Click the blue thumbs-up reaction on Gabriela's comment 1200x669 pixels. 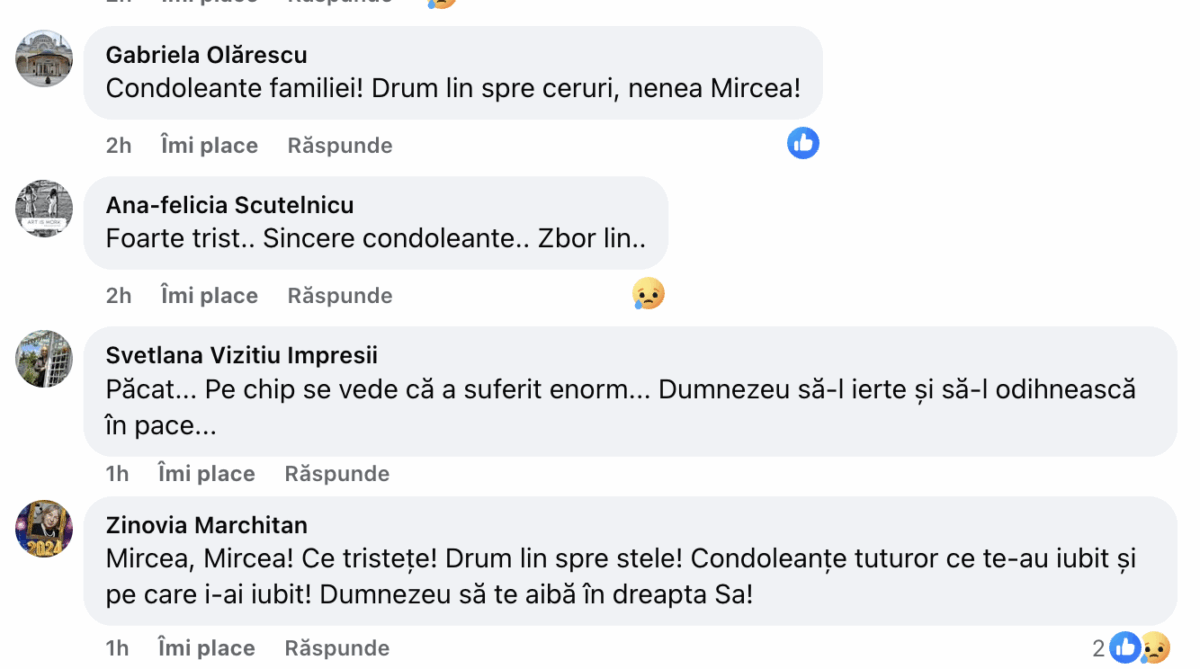click(x=803, y=143)
